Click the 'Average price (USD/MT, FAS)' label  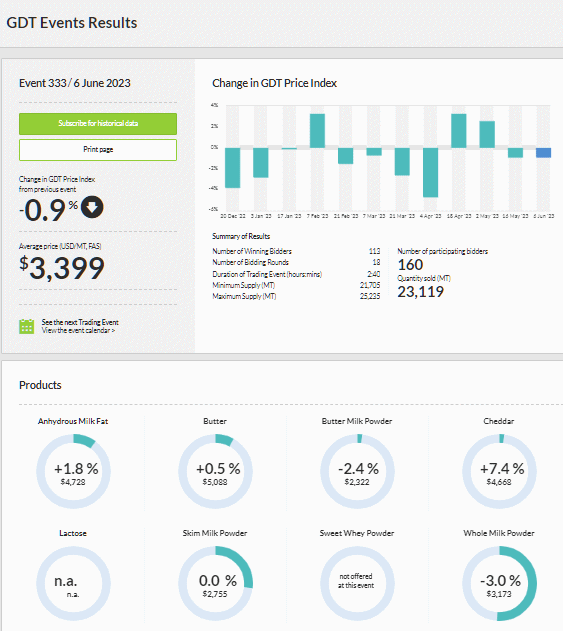pyautogui.click(x=60, y=246)
